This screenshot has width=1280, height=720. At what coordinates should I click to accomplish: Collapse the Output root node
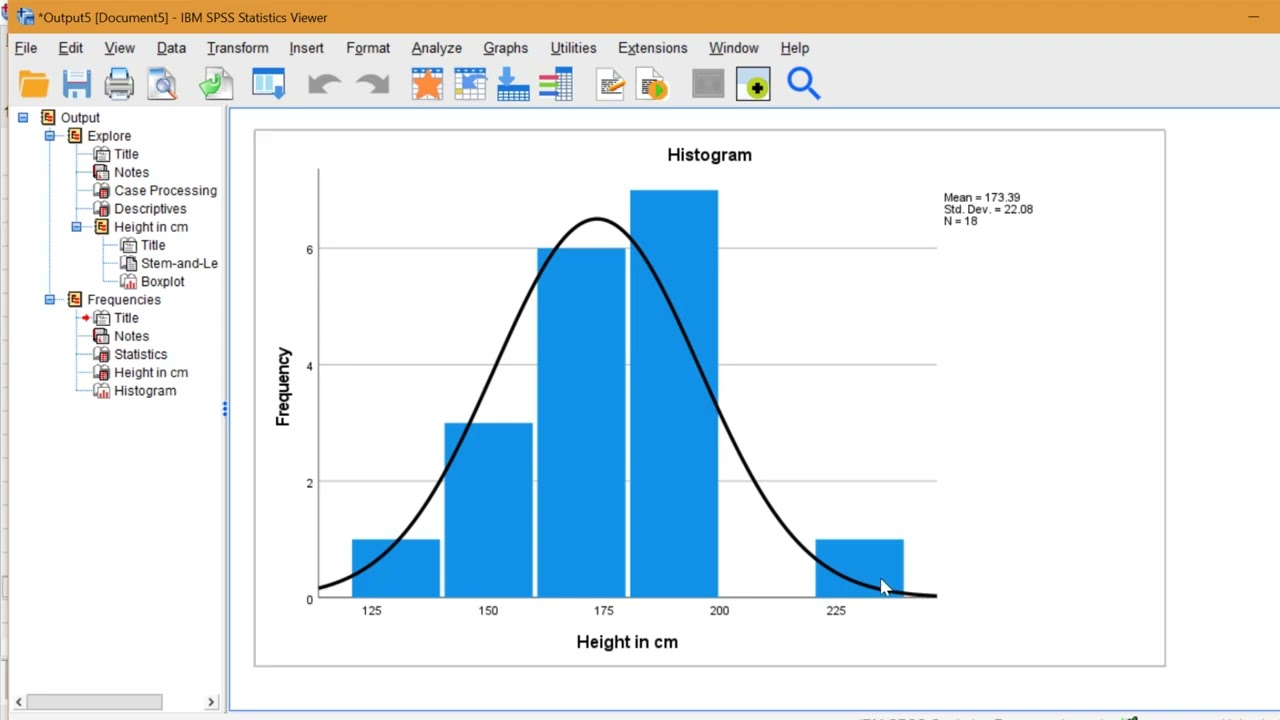(x=23, y=117)
